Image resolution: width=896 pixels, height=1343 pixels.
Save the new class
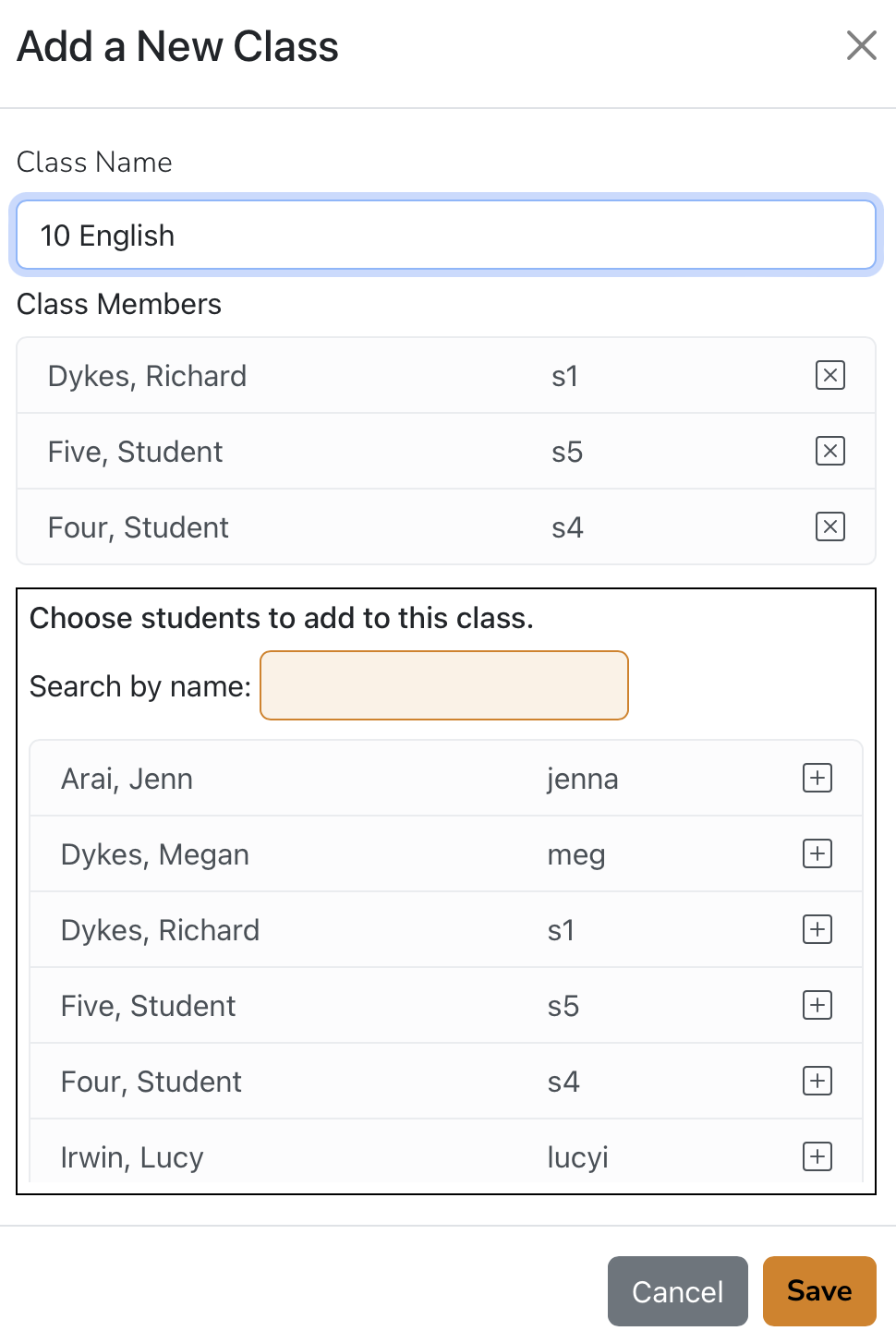[x=818, y=1290]
